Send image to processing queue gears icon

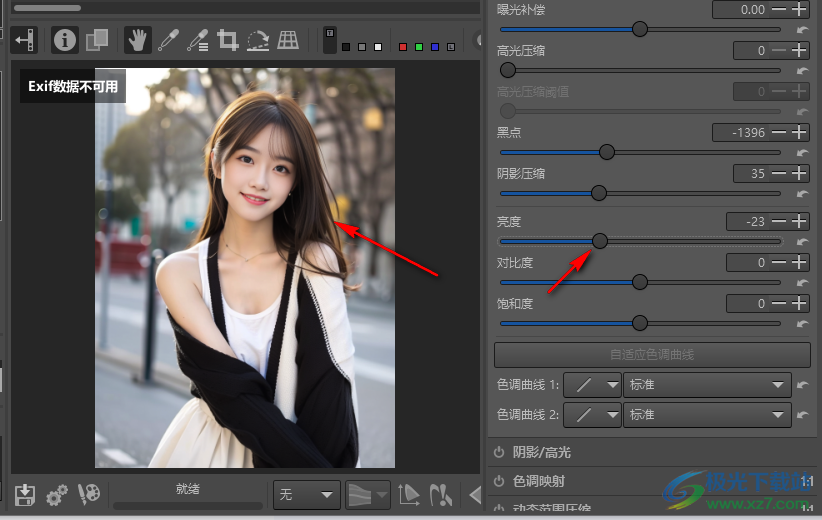coord(57,494)
